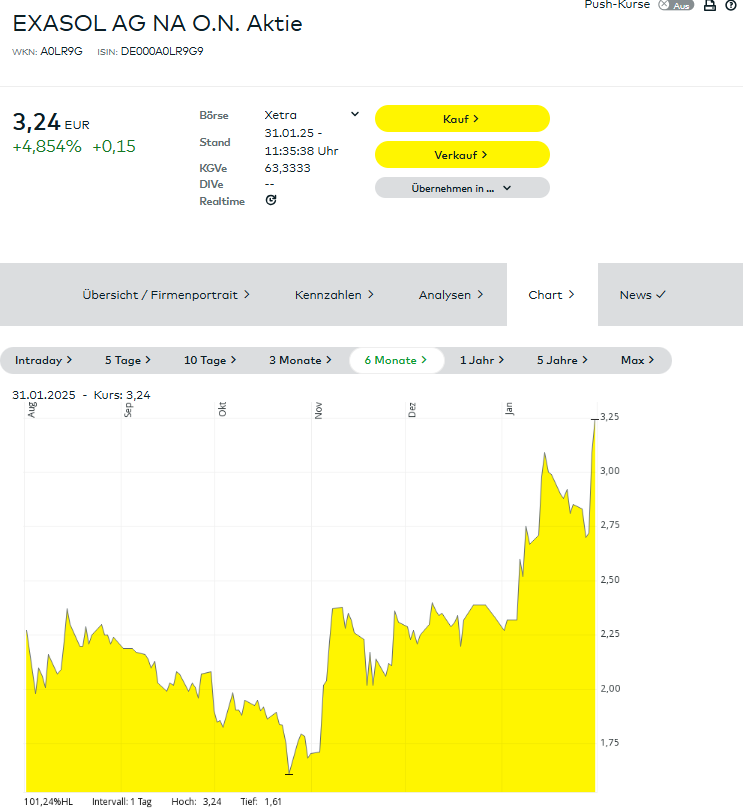
Task: Click the +0,15 absolute change value
Action: pos(114,146)
